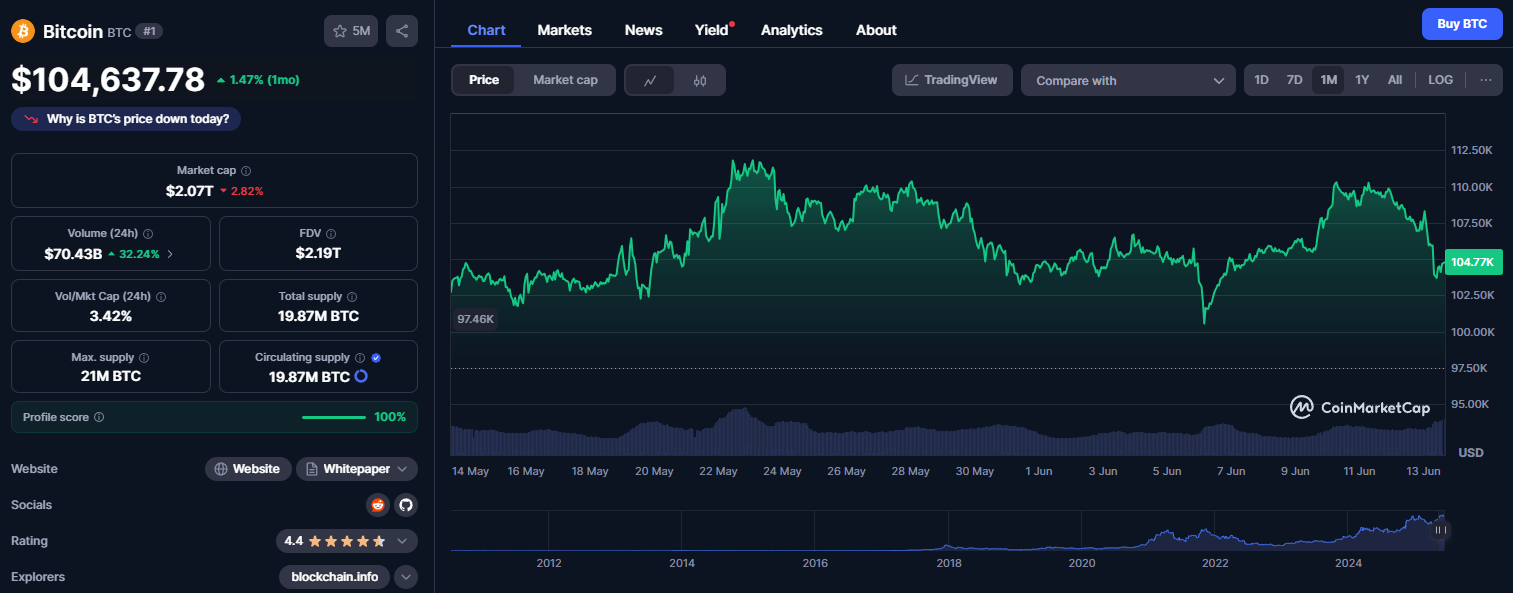The image size is (1513, 593).
Task: Open the Compare with dropdown
Action: pos(1129,80)
